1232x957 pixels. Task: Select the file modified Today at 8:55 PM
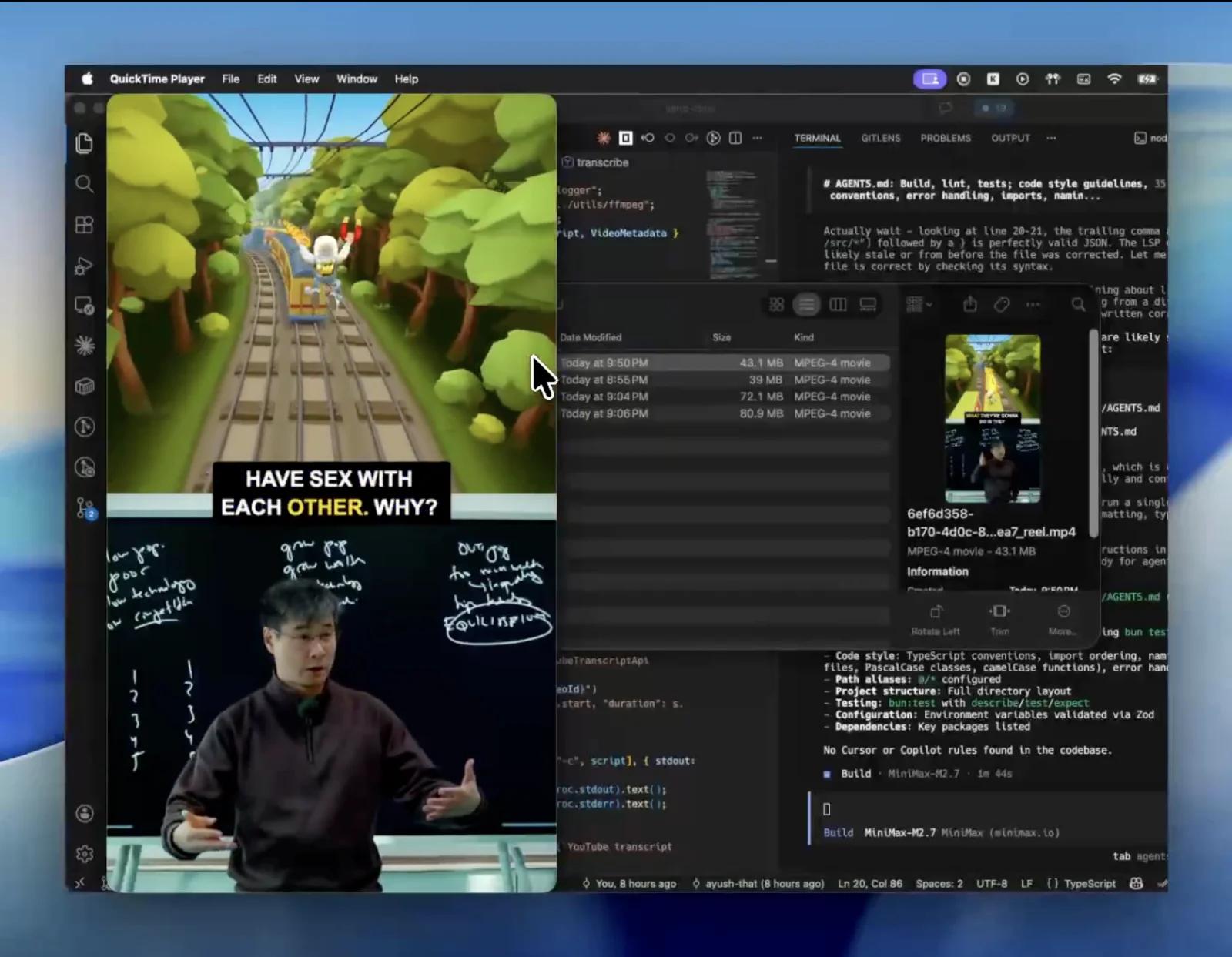724,380
